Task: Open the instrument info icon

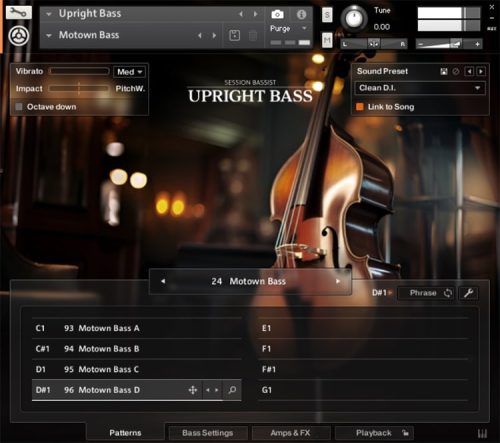Action: pyautogui.click(x=301, y=14)
